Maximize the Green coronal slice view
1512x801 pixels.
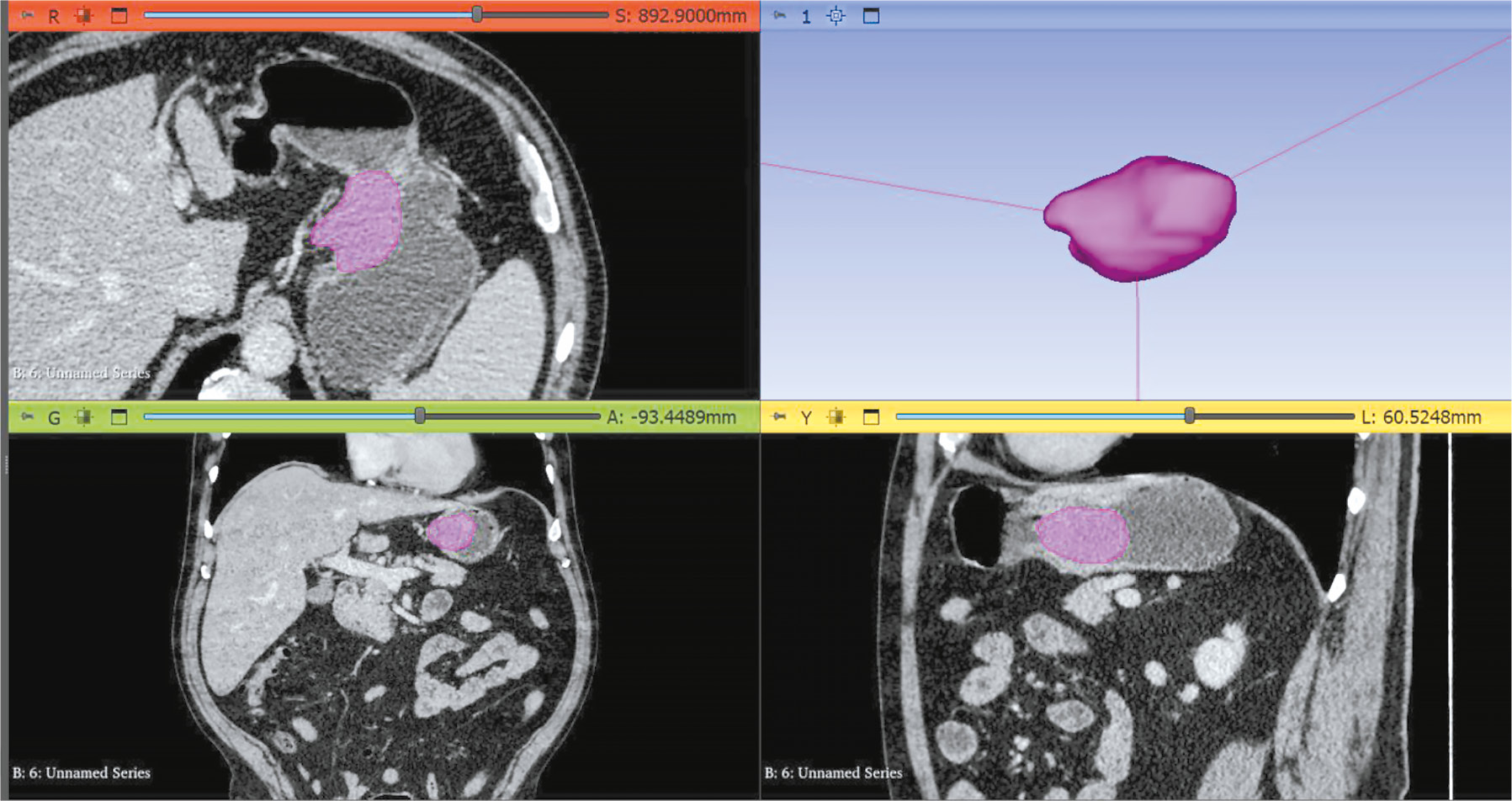tap(119, 417)
